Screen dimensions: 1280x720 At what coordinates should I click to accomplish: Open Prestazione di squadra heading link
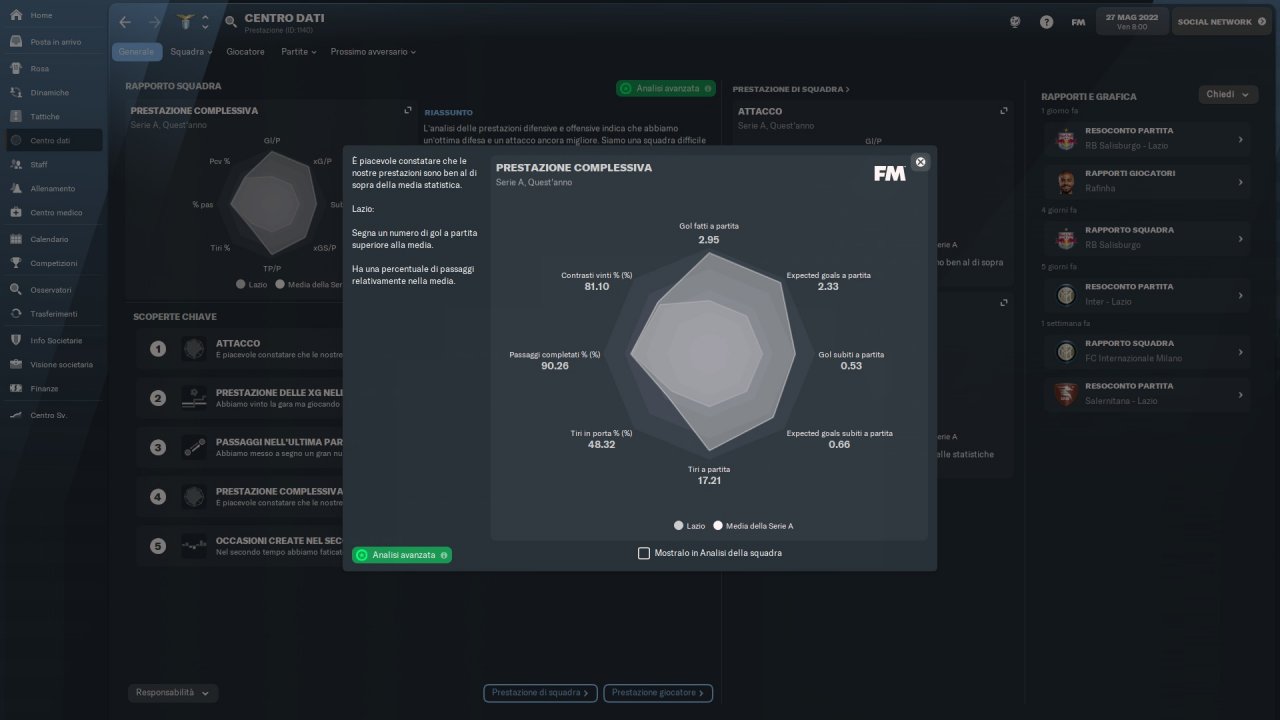(790, 89)
